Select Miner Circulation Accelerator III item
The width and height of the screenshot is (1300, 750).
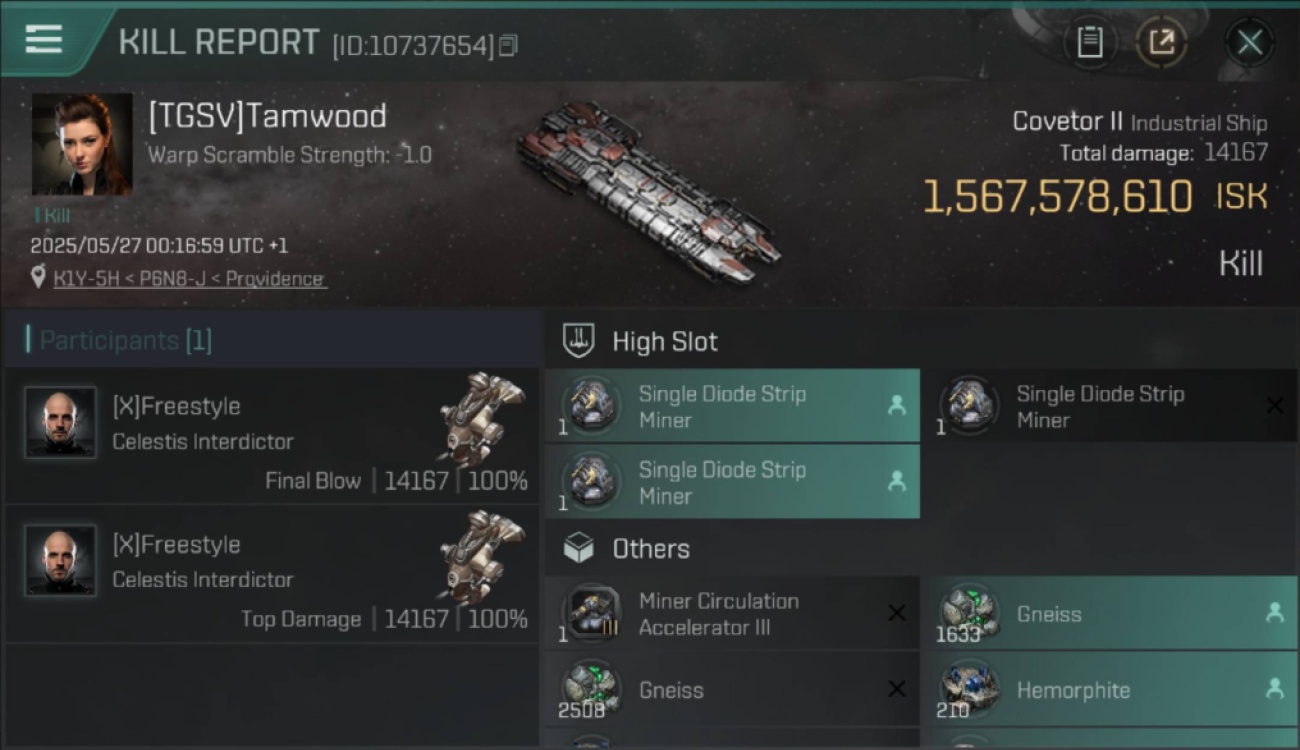point(732,613)
